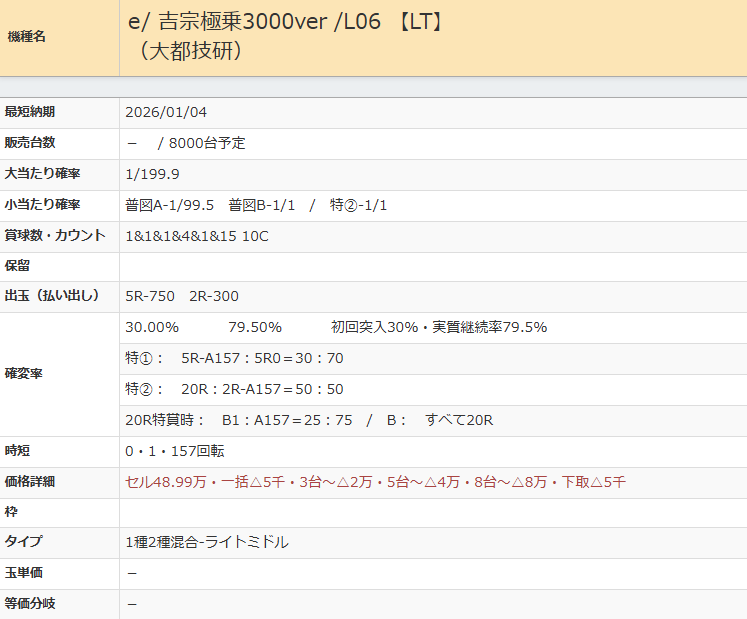Click the 'タイプ' row label
The image size is (747, 619).
click(23, 542)
